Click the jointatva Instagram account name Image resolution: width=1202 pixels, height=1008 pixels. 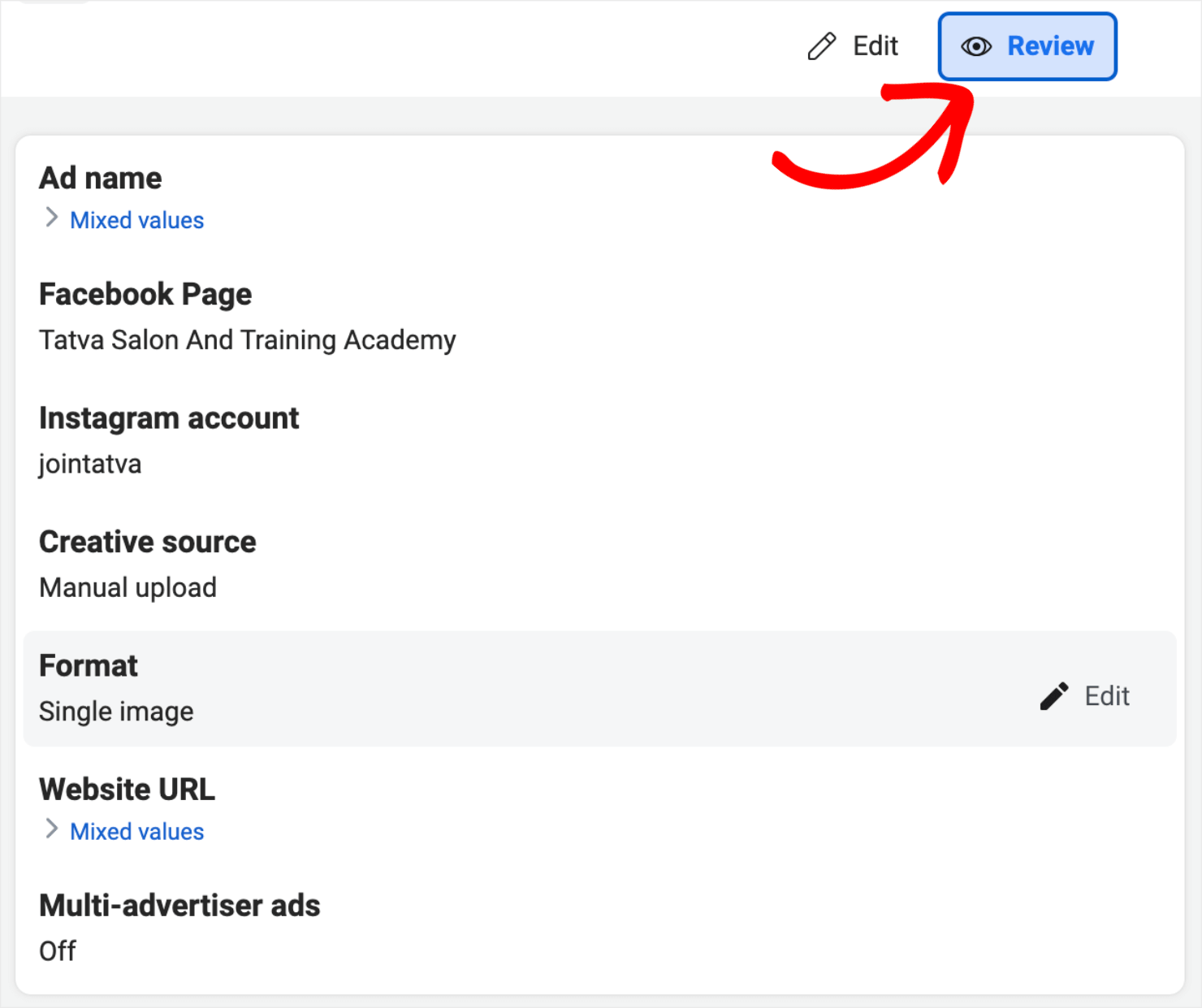point(90,464)
